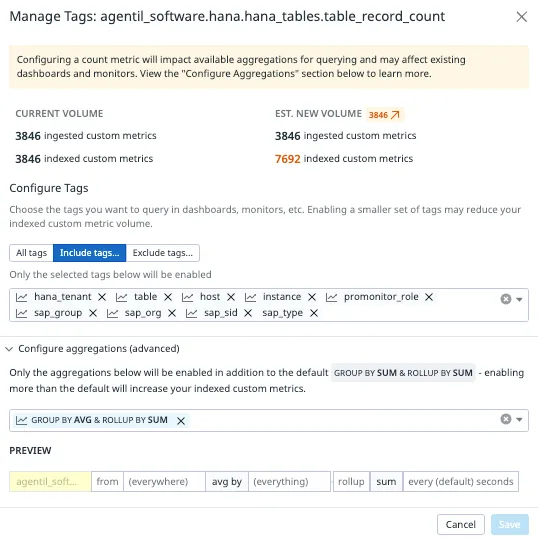
Task: Clear all aggregations with circle-x icon
Action: click(506, 419)
